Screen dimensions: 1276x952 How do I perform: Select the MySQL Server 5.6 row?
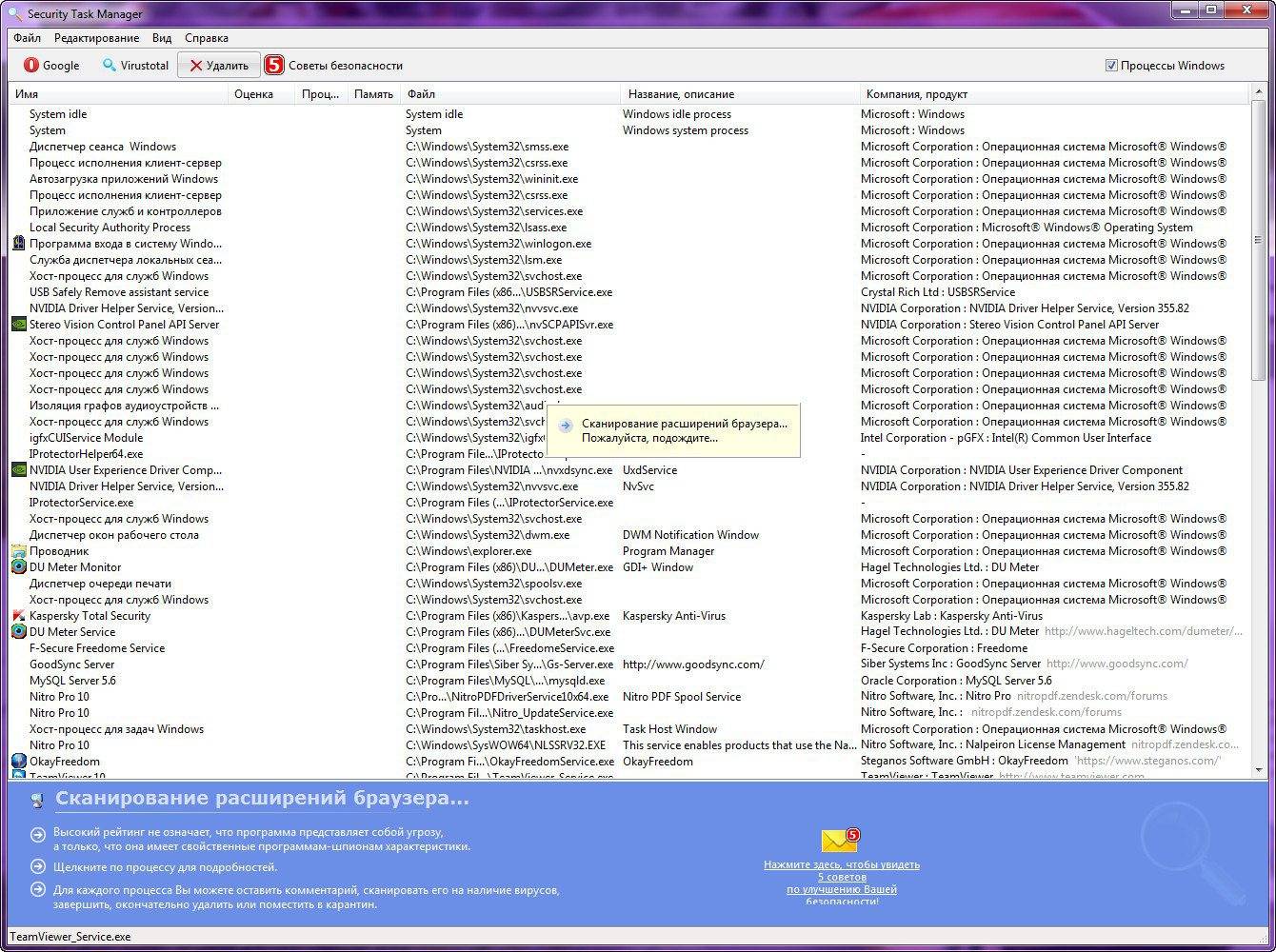click(628, 681)
